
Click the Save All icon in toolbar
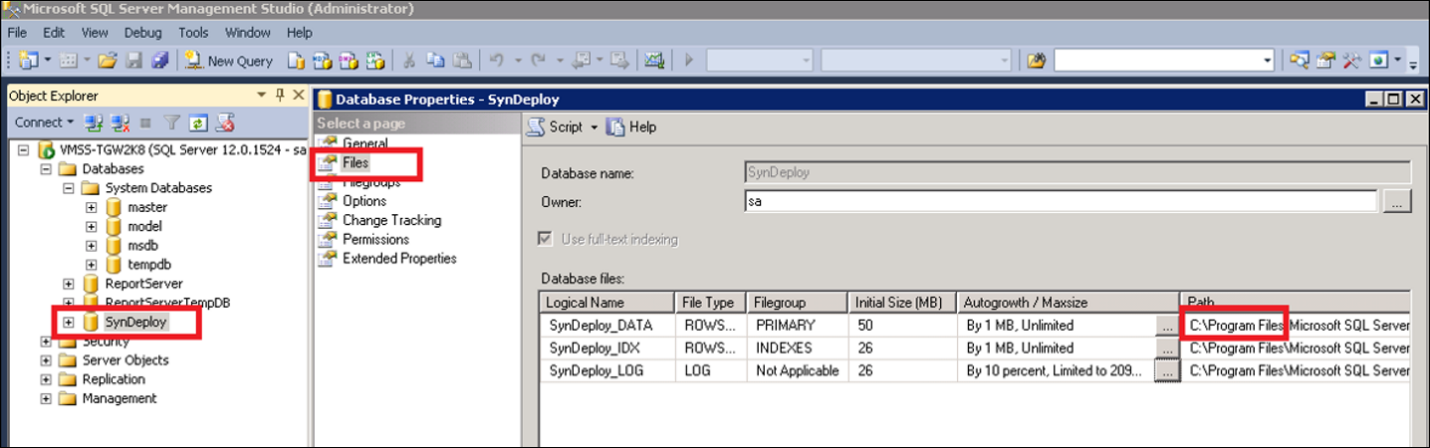click(160, 60)
